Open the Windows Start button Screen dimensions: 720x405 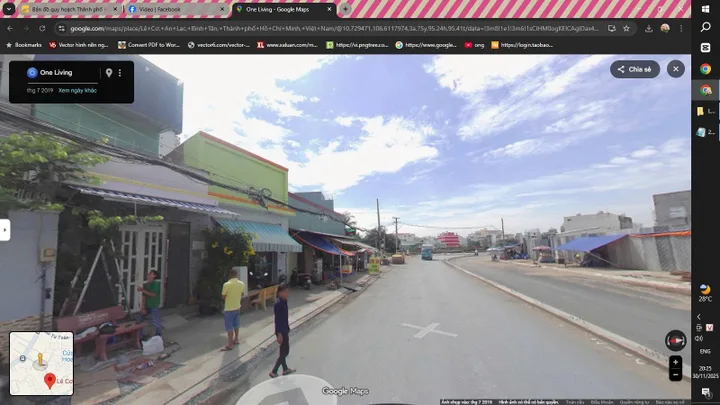[x=705, y=9]
